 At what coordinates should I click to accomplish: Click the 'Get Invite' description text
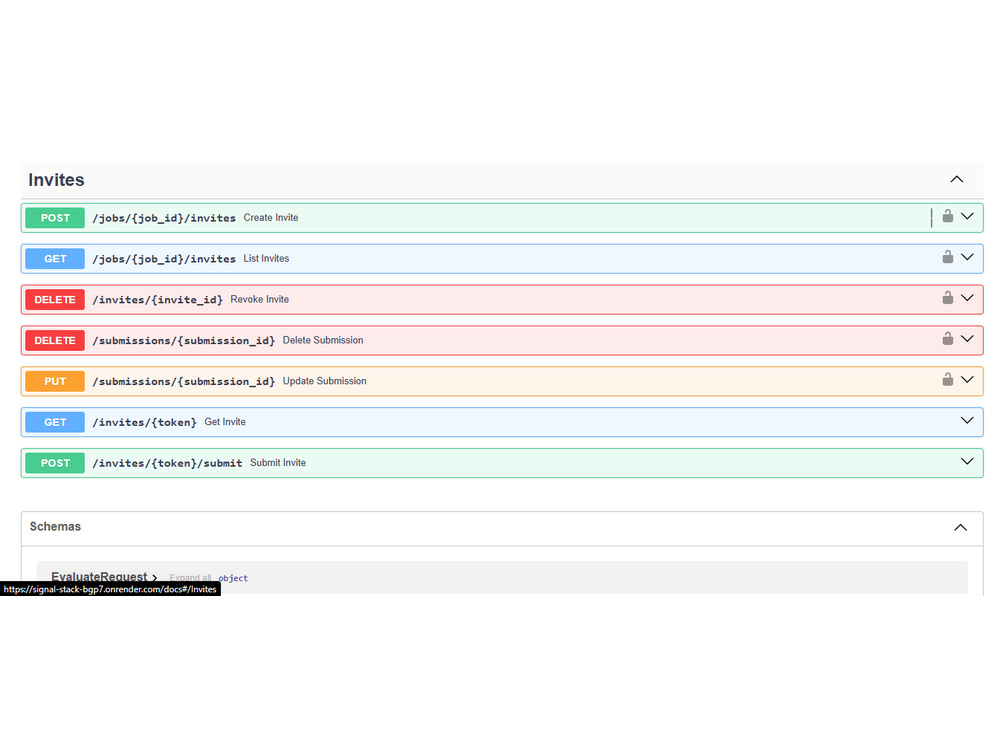click(x=225, y=422)
